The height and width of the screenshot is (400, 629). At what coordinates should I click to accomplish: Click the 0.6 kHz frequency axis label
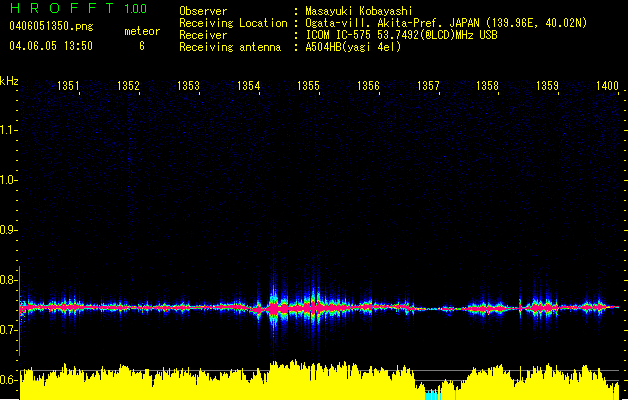click(x=8, y=380)
